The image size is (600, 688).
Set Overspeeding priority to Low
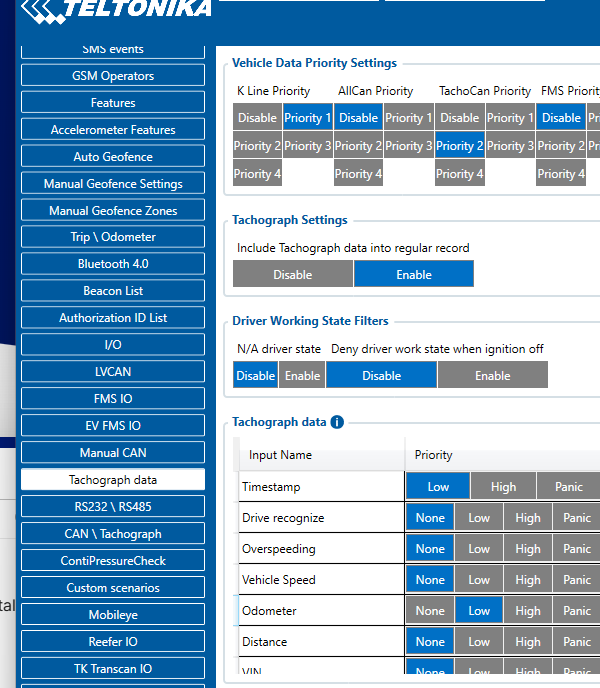(479, 548)
